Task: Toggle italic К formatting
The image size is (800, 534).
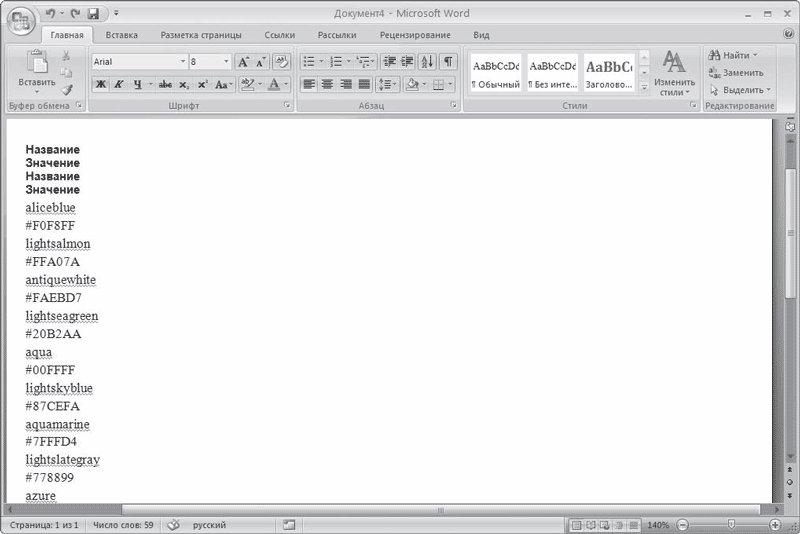Action: (118, 85)
